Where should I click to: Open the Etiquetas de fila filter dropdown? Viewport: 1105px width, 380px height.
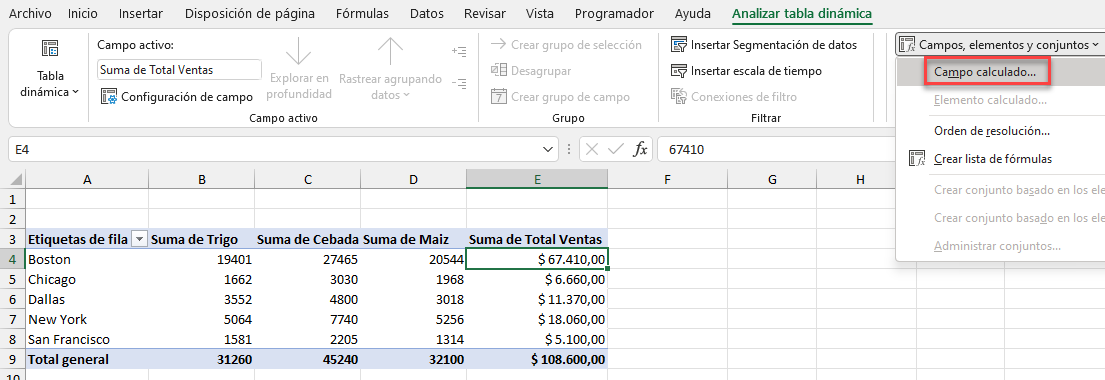140,240
